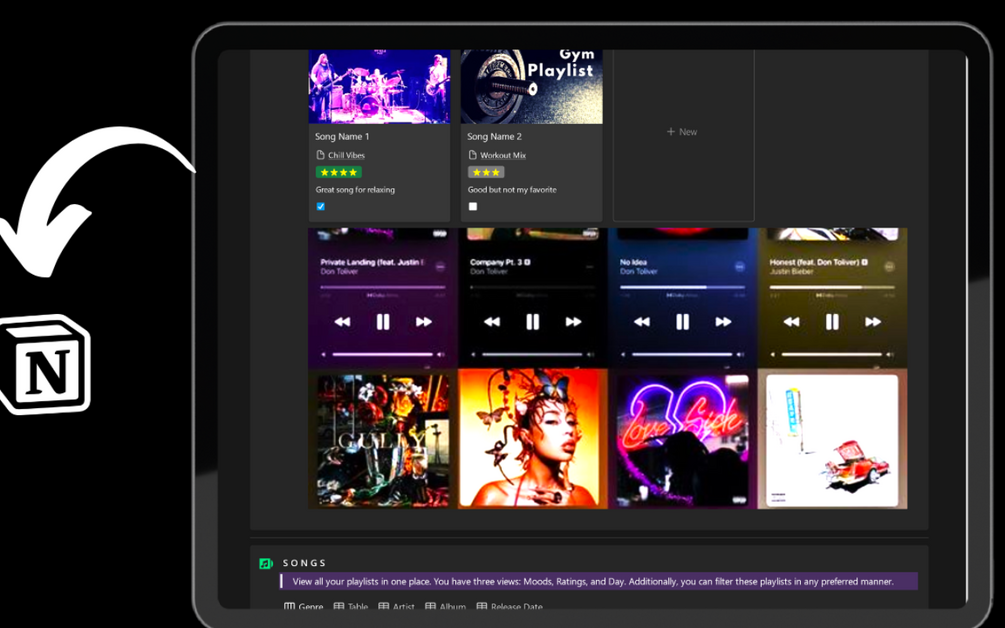Open the Song Name 1 band cover image

coord(379,87)
